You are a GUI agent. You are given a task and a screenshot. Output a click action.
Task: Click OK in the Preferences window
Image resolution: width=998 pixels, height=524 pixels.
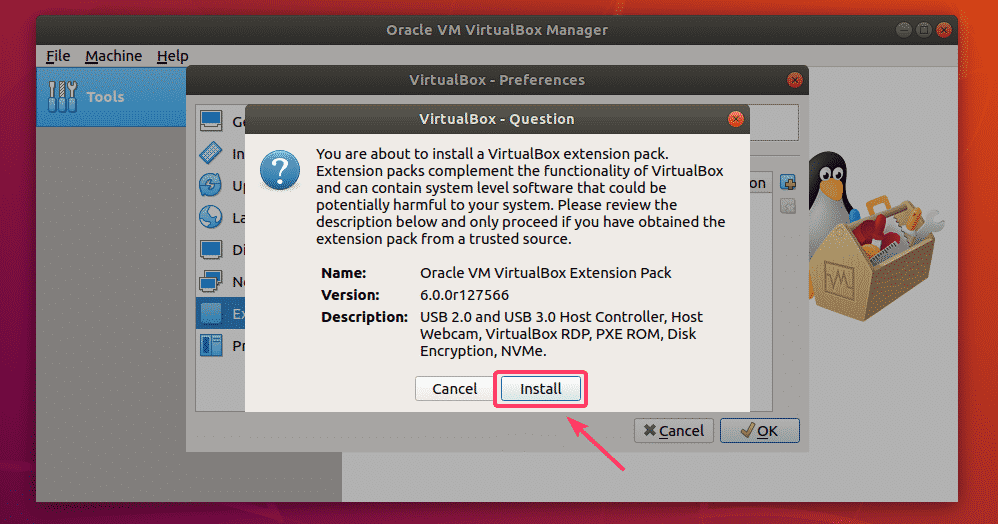pos(759,431)
